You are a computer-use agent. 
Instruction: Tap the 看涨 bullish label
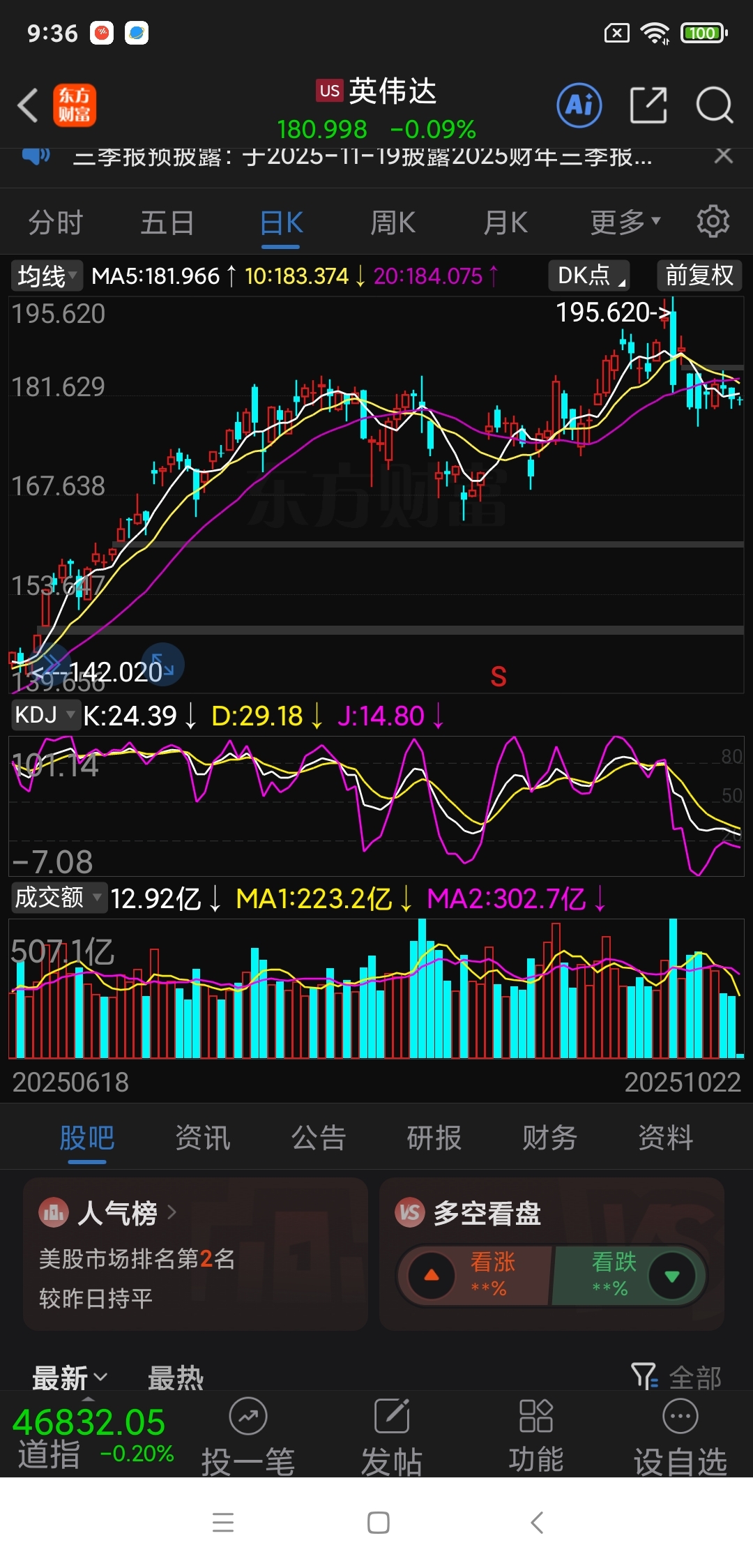[492, 1262]
